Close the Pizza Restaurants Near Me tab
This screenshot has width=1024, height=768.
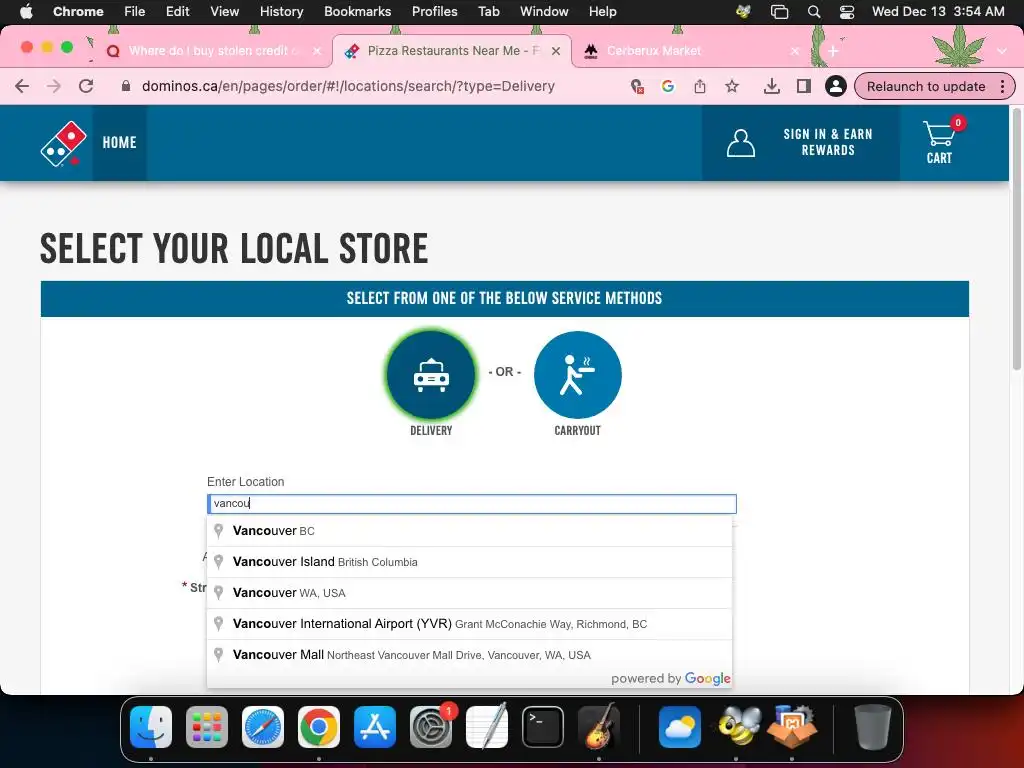point(556,51)
